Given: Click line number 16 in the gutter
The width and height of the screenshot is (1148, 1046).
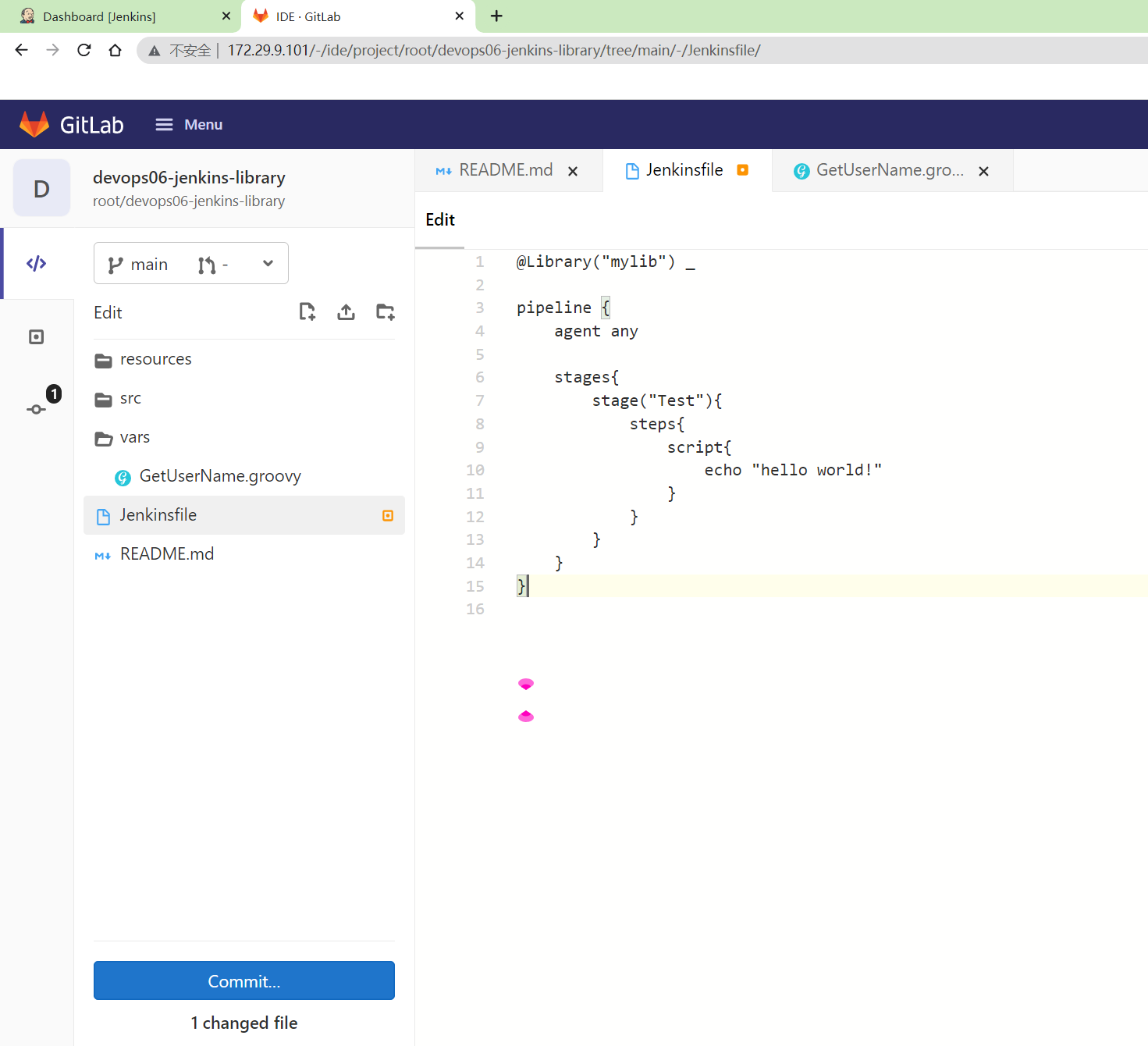Looking at the screenshot, I should pos(475,609).
